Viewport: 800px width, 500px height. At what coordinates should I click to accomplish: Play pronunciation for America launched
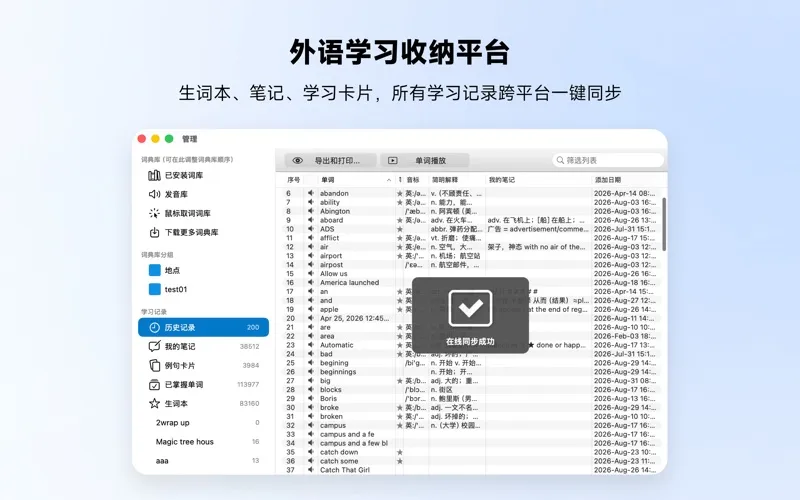click(x=311, y=283)
